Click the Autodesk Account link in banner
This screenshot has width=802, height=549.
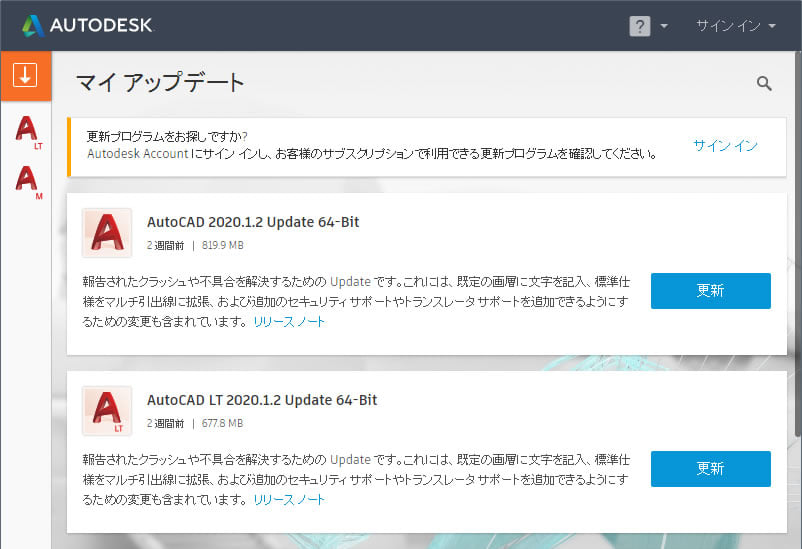click(138, 153)
